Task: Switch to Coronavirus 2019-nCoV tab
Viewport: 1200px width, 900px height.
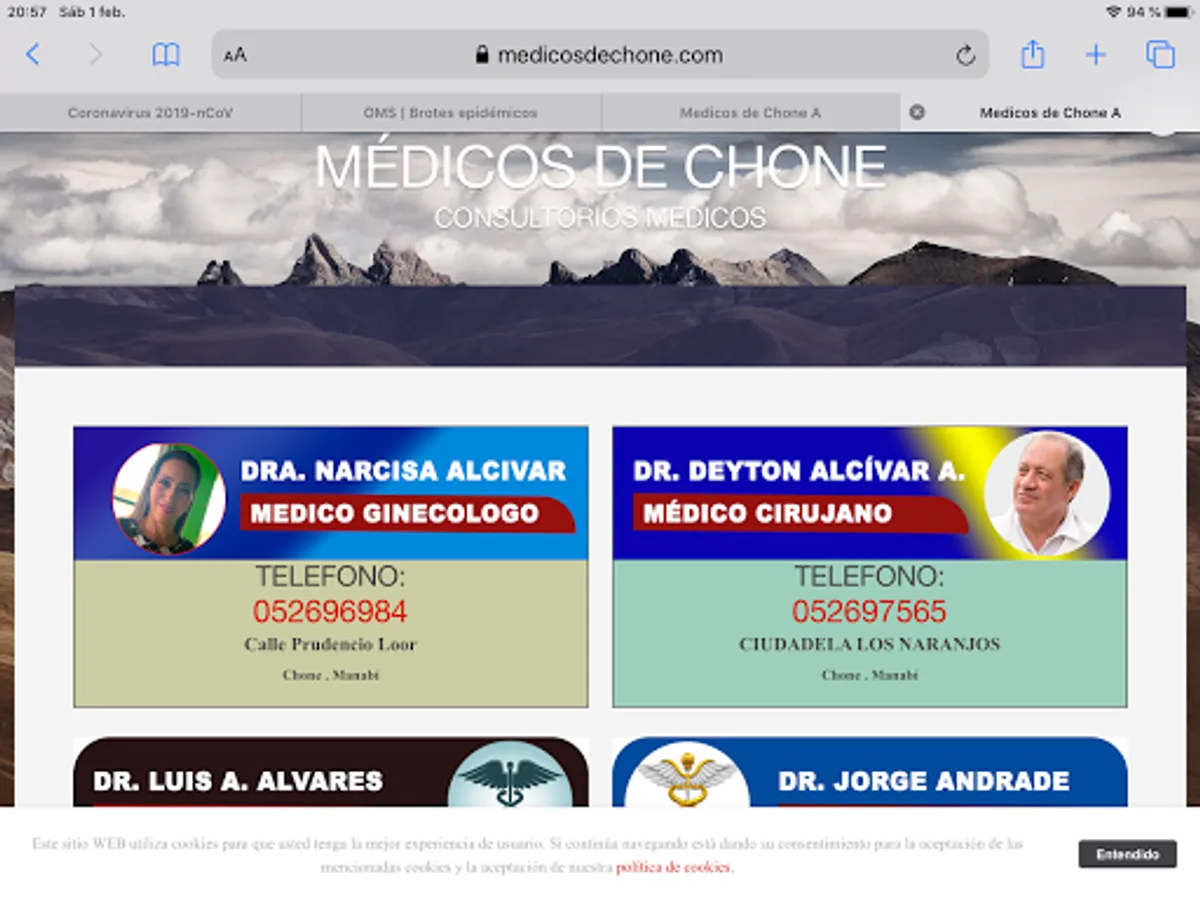Action: point(150,113)
